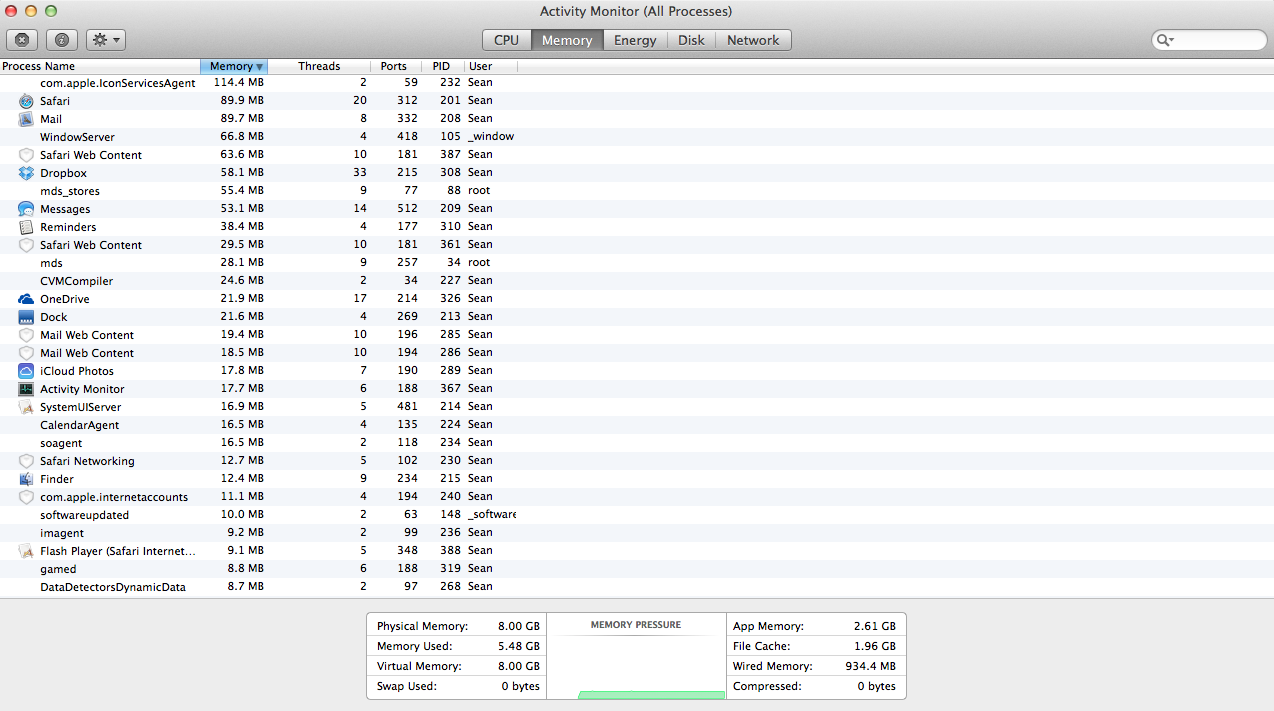
Task: Click the Dock process icon
Action: tap(26, 317)
